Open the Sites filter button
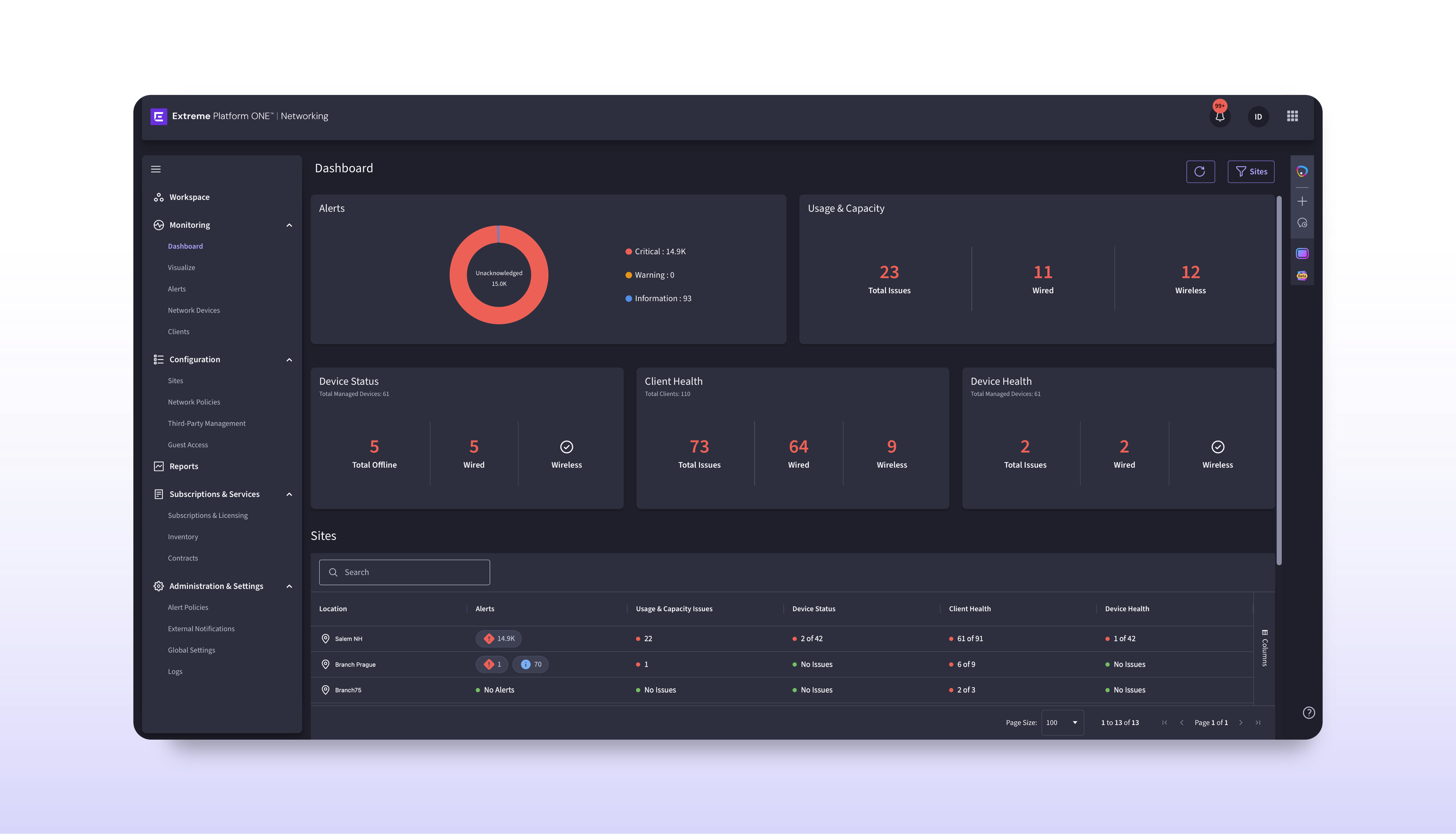 click(1251, 171)
